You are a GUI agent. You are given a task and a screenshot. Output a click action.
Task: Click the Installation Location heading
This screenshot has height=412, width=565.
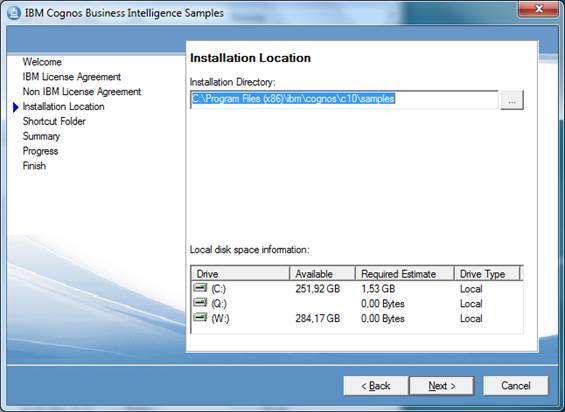[250, 58]
